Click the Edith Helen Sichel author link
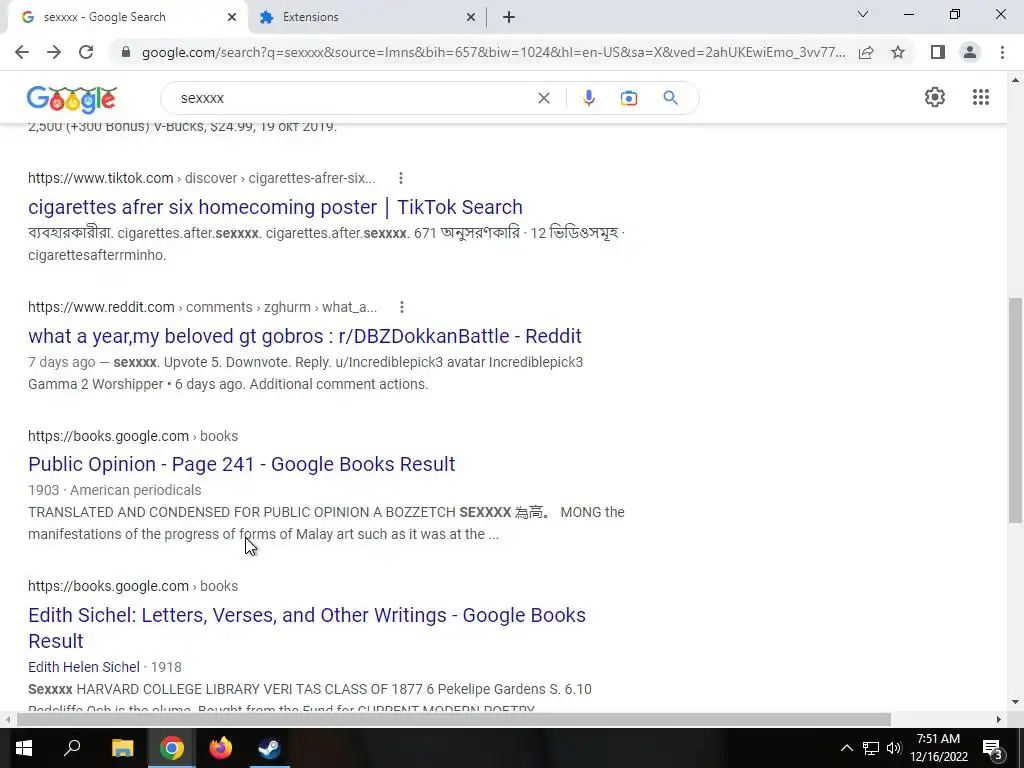This screenshot has width=1024, height=768. click(x=84, y=667)
